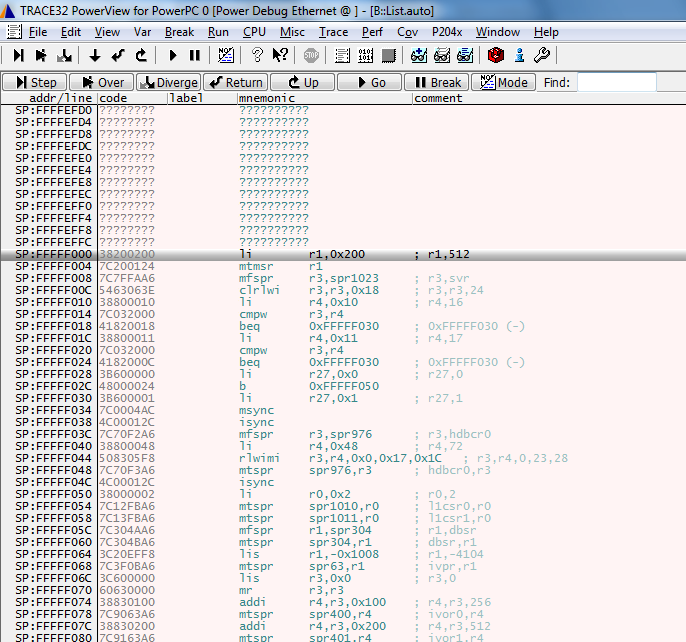Click the application menu icon beside File
The image size is (686, 642).
[14, 32]
